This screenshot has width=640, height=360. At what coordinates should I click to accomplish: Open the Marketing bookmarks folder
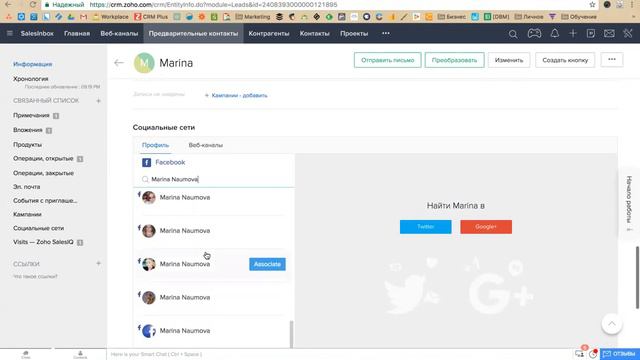click(253, 17)
